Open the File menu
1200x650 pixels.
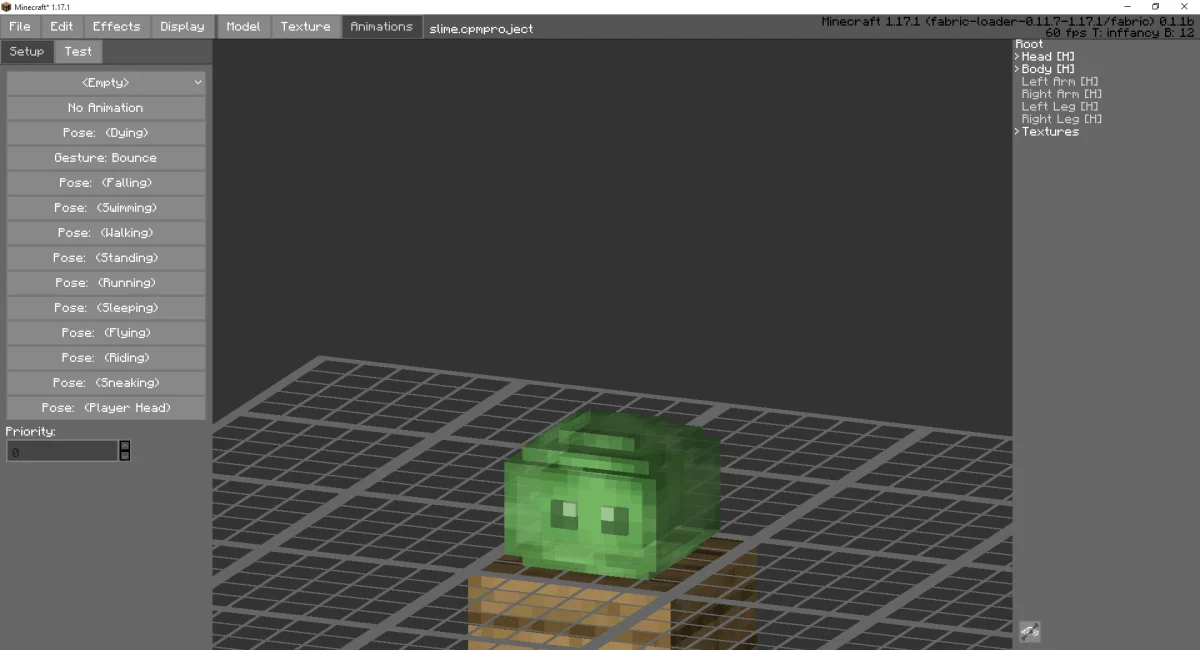(x=20, y=26)
